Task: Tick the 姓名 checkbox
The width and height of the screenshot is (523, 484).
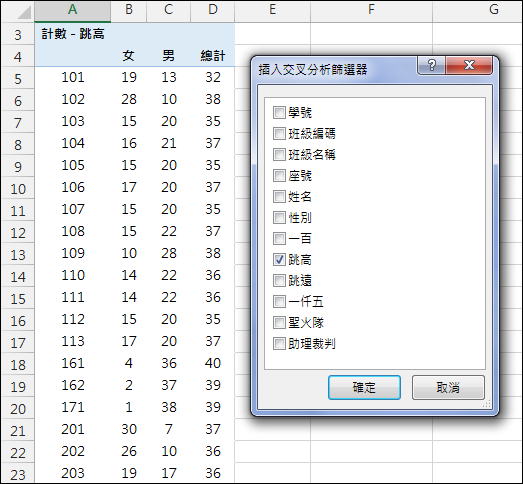Action: (279, 196)
